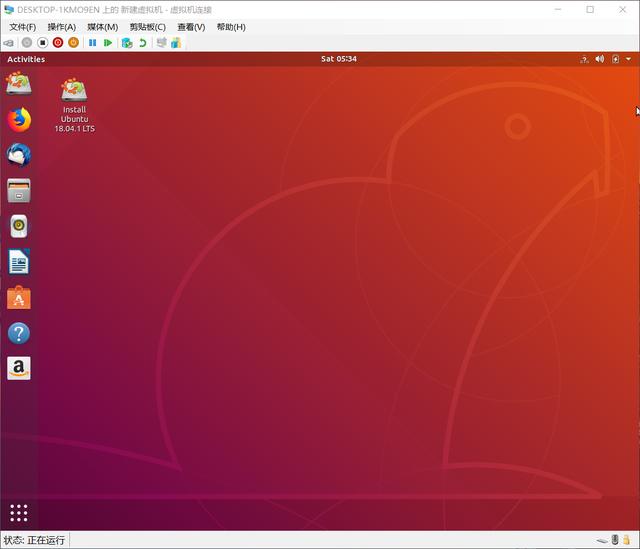Open the Files manager dock icon
The image size is (640, 549).
19,191
